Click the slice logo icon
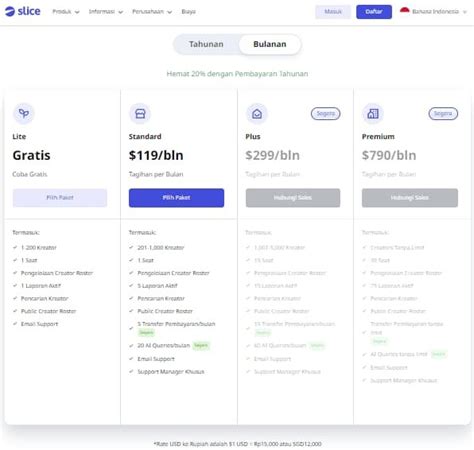474x450 pixels. (10, 11)
